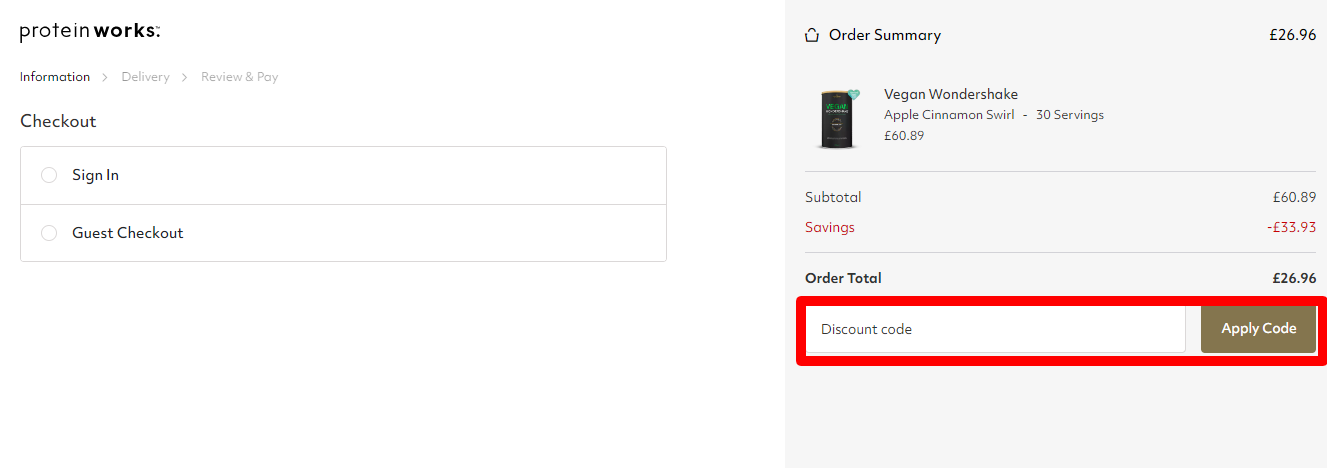Click the teal badge on the product image
1327x468 pixels.
853,96
